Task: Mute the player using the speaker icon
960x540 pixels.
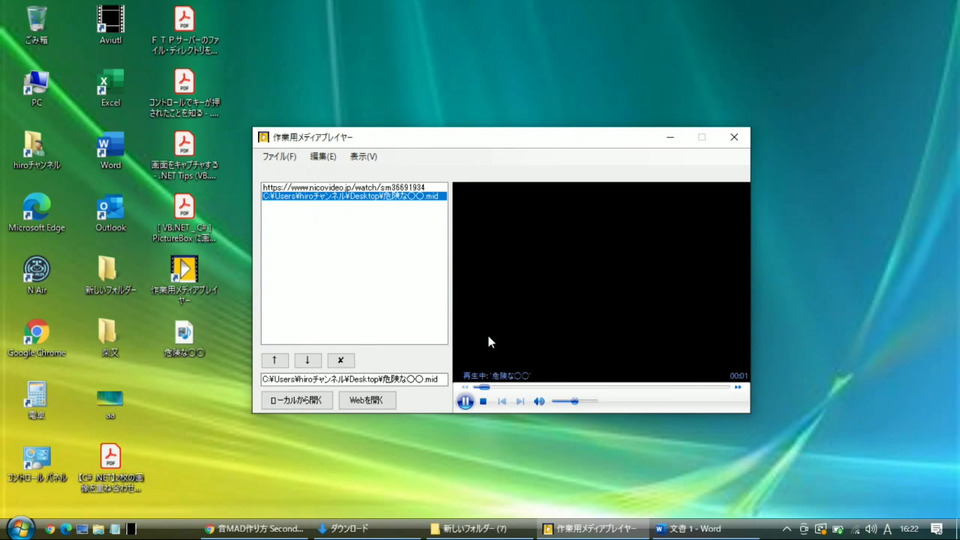Action: click(x=539, y=401)
